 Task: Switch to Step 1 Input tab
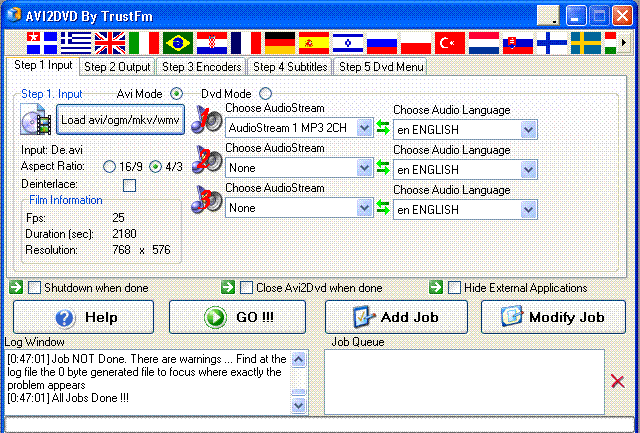[43, 66]
